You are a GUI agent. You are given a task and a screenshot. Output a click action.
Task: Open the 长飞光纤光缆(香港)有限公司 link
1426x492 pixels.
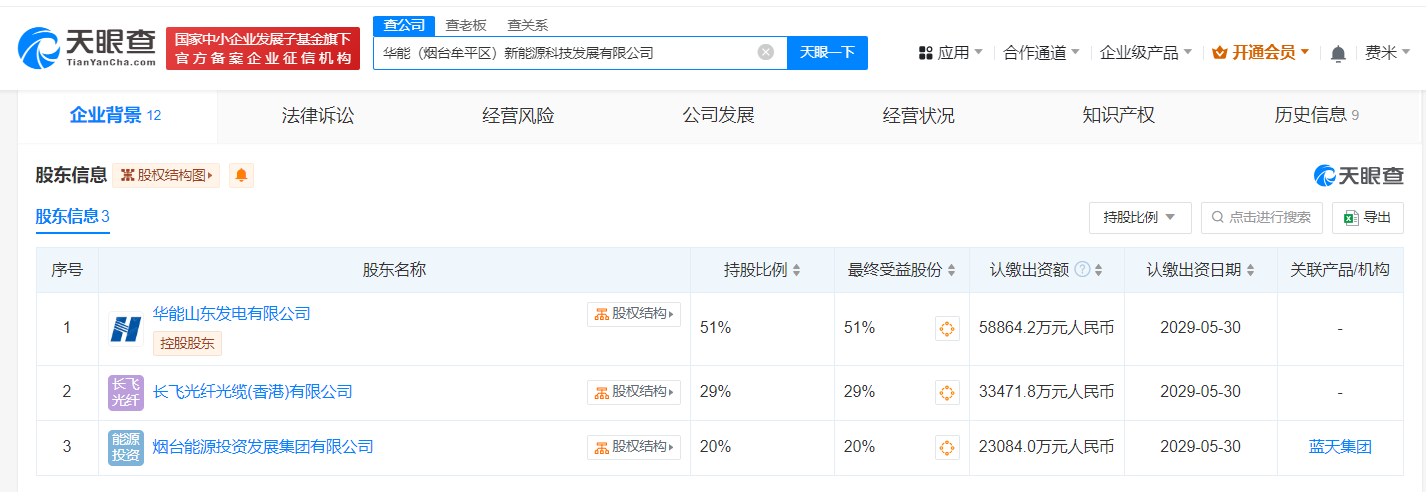click(252, 392)
